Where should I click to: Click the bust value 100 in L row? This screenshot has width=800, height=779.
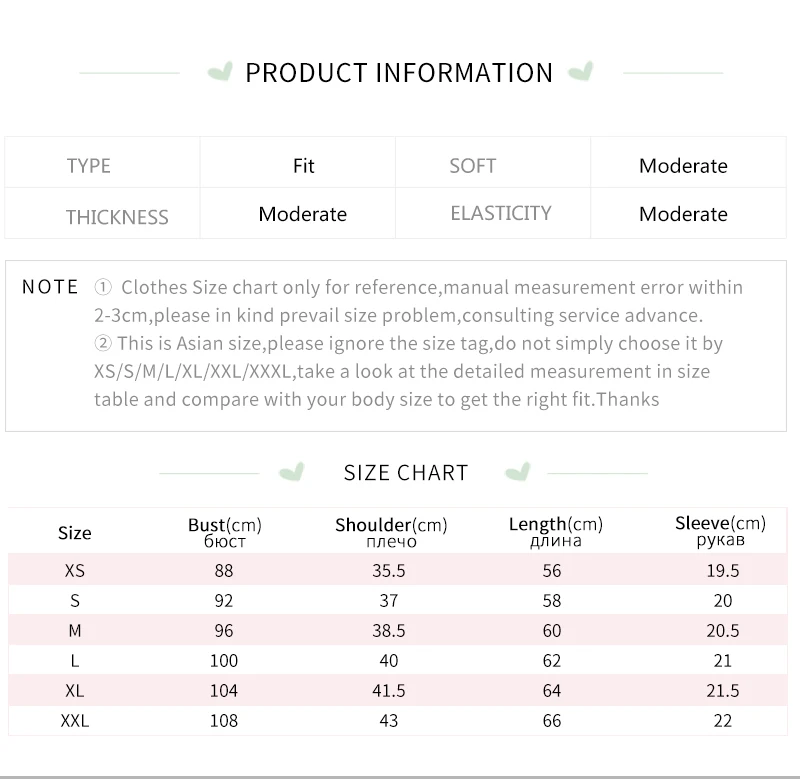(x=224, y=660)
